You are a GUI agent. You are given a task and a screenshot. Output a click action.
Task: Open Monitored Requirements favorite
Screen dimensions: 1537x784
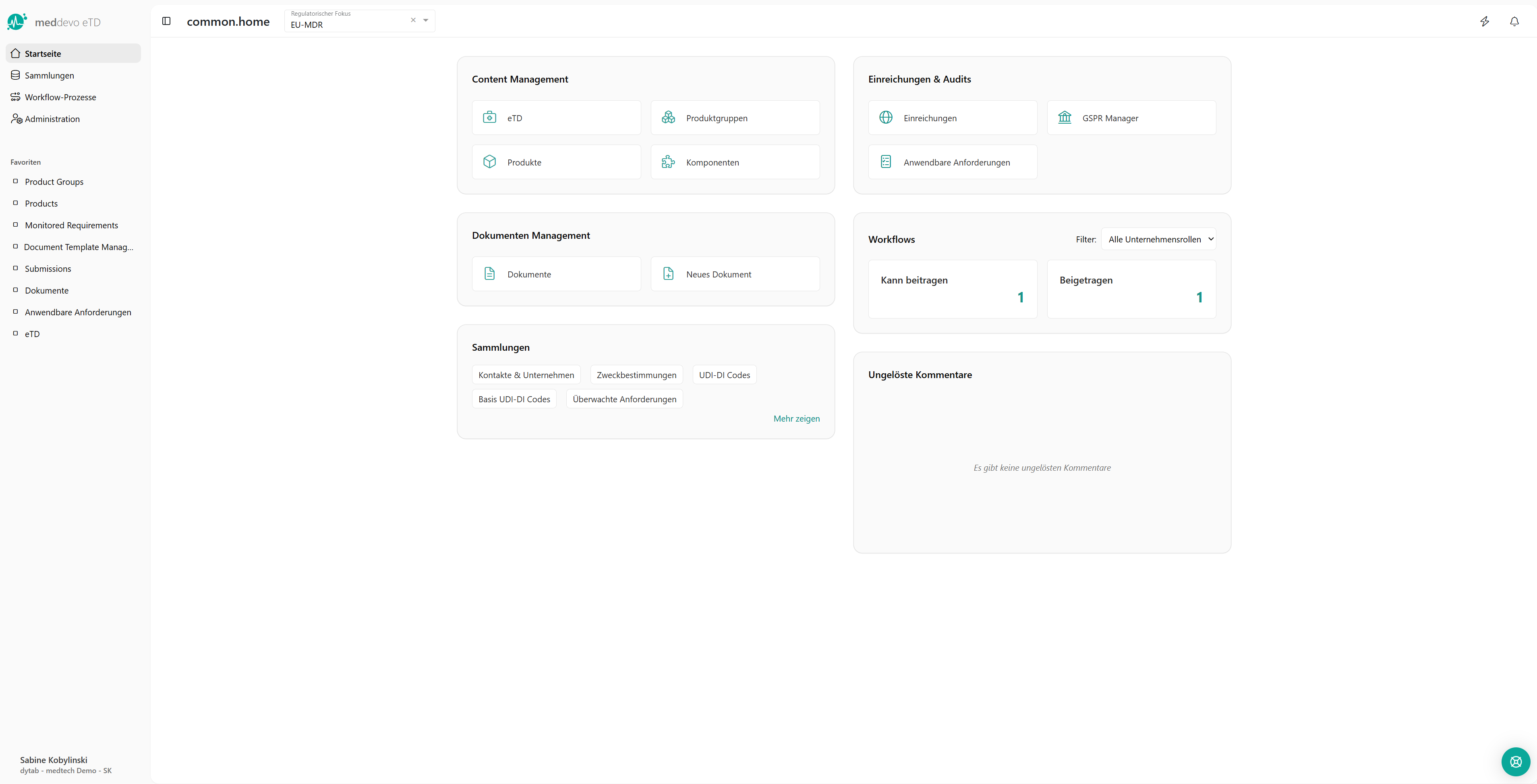pyautogui.click(x=71, y=225)
